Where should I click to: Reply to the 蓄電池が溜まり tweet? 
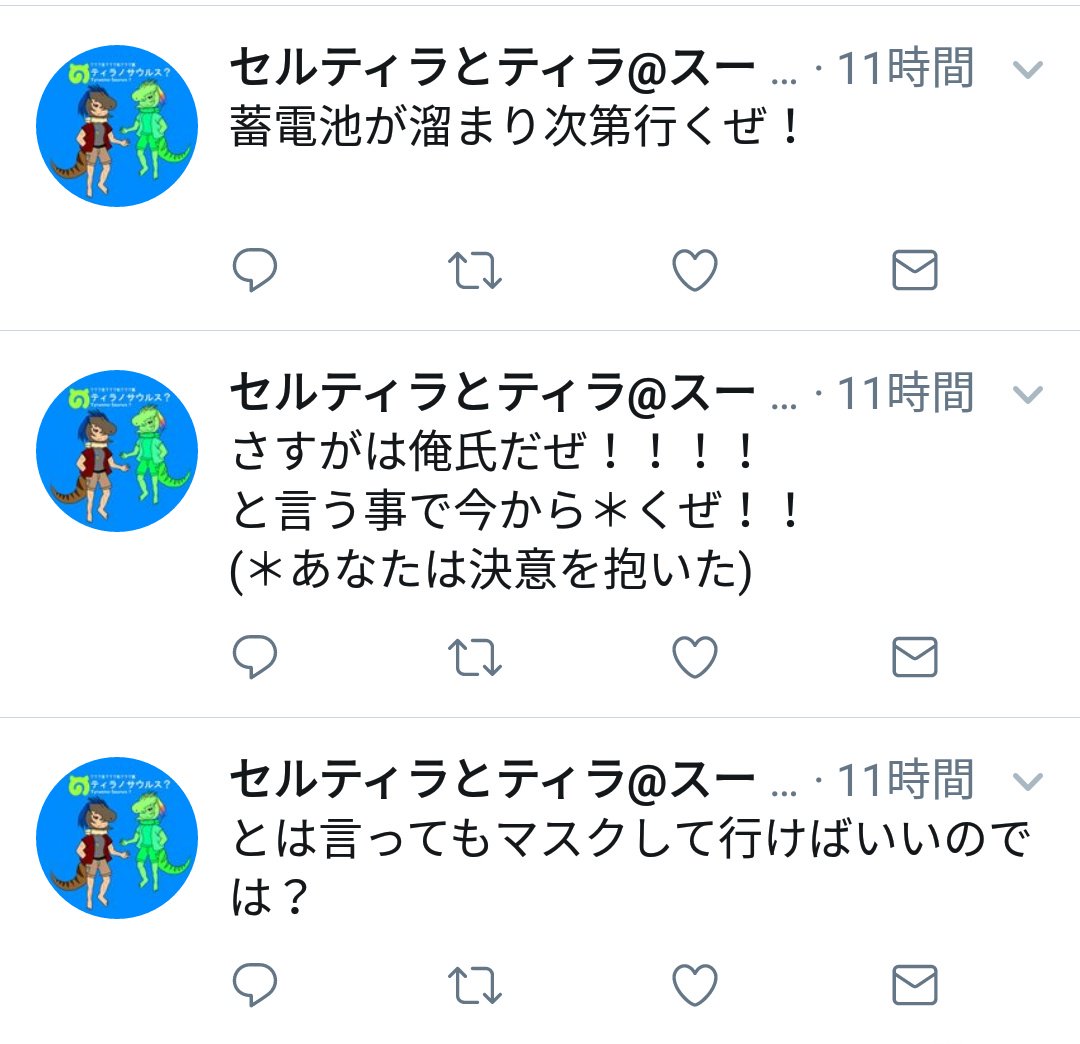coord(255,269)
